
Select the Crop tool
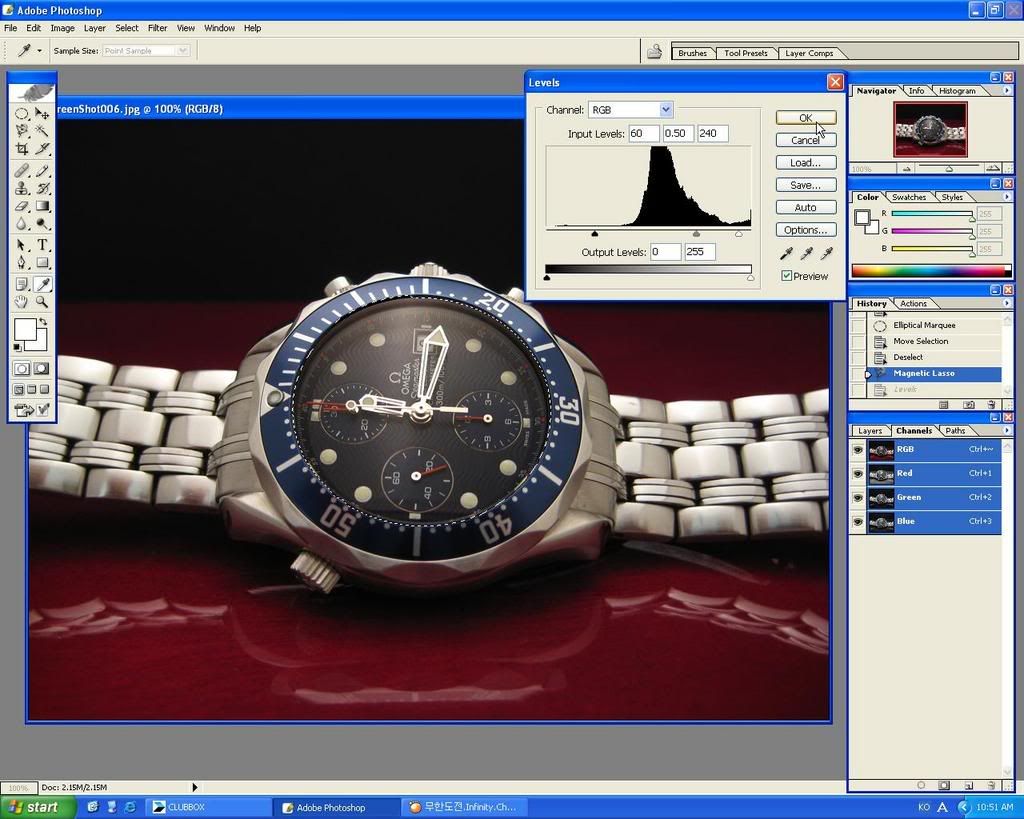tap(22, 149)
